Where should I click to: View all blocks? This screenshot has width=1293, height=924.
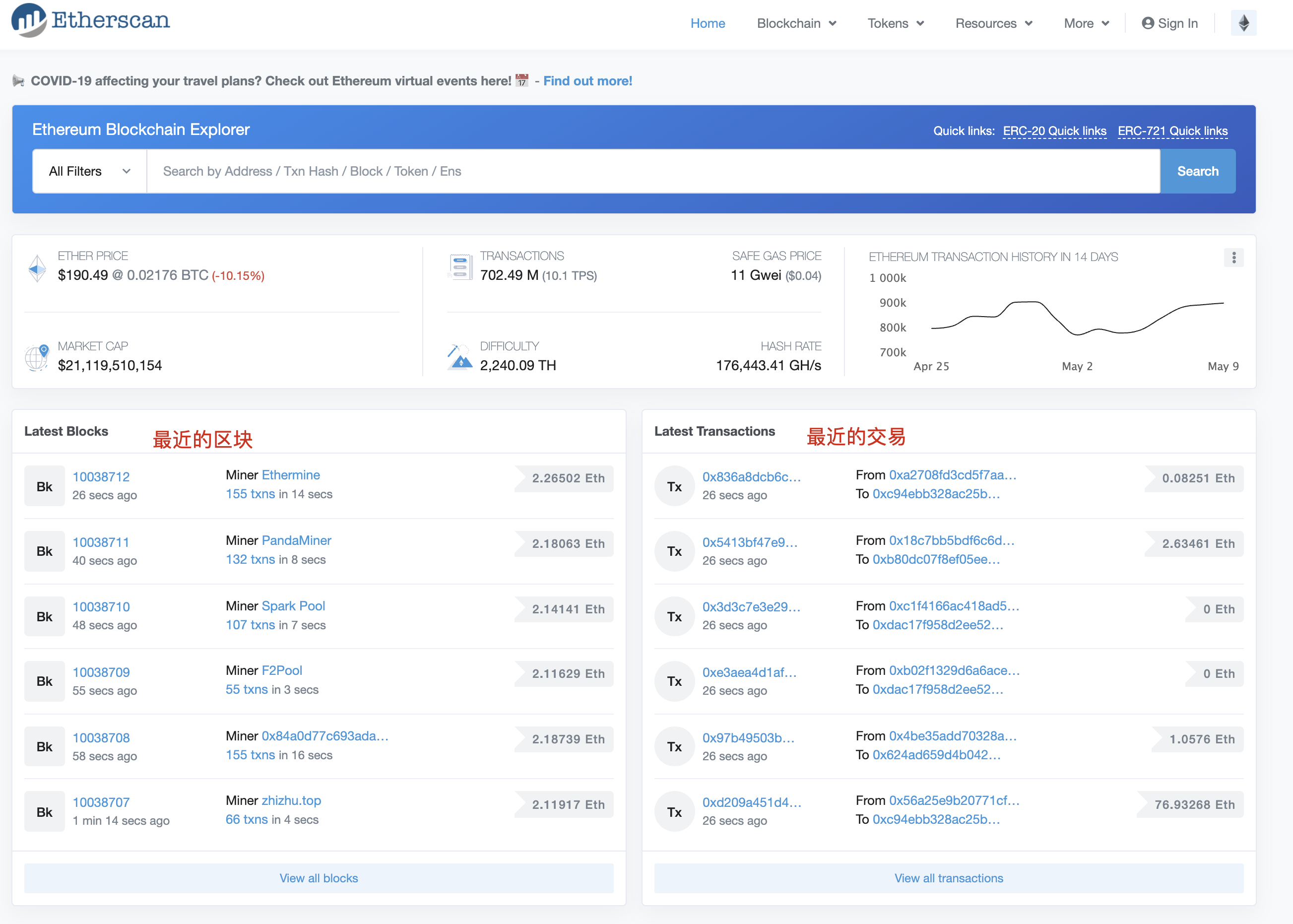point(319,878)
